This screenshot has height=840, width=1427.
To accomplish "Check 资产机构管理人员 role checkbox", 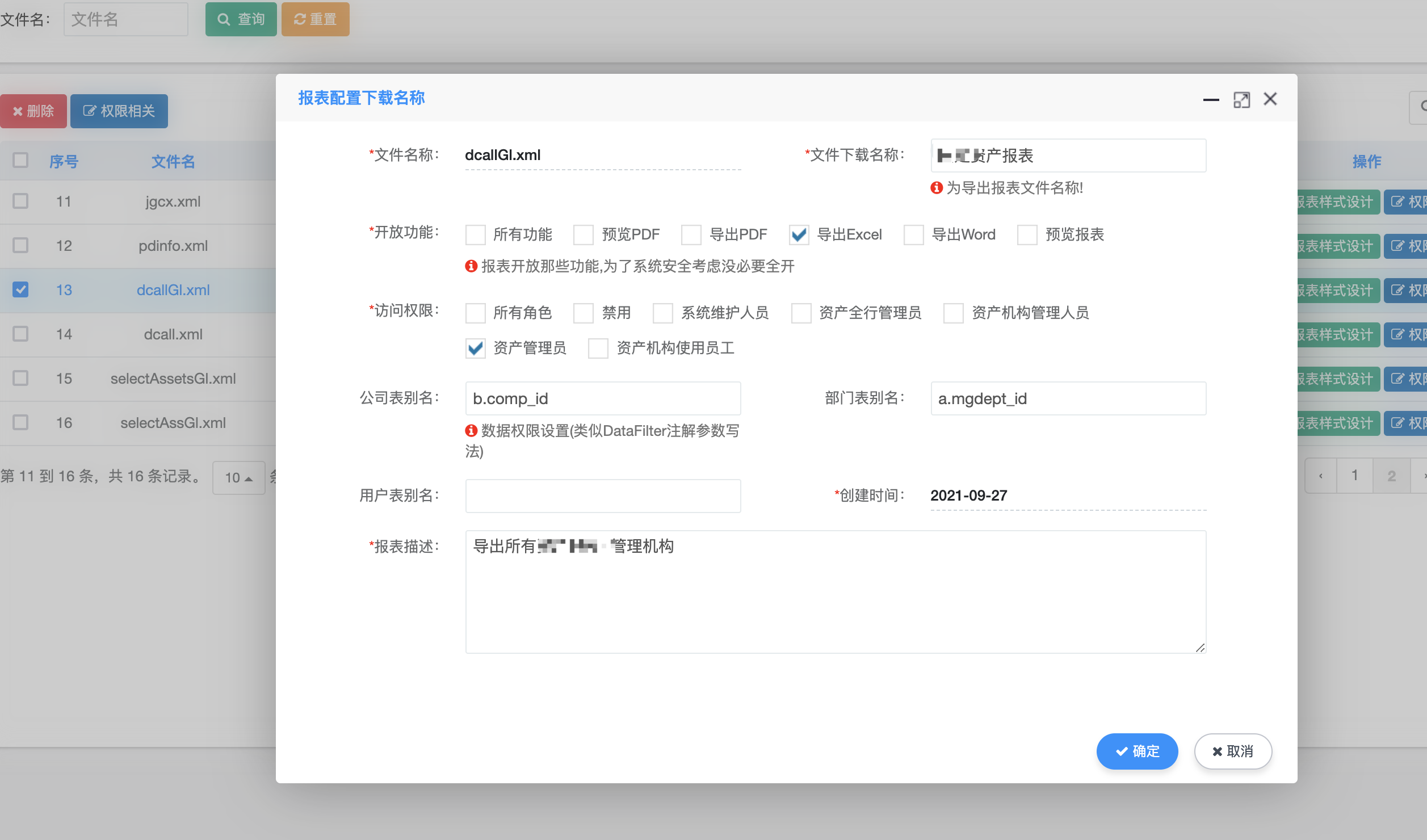I will coord(953,313).
